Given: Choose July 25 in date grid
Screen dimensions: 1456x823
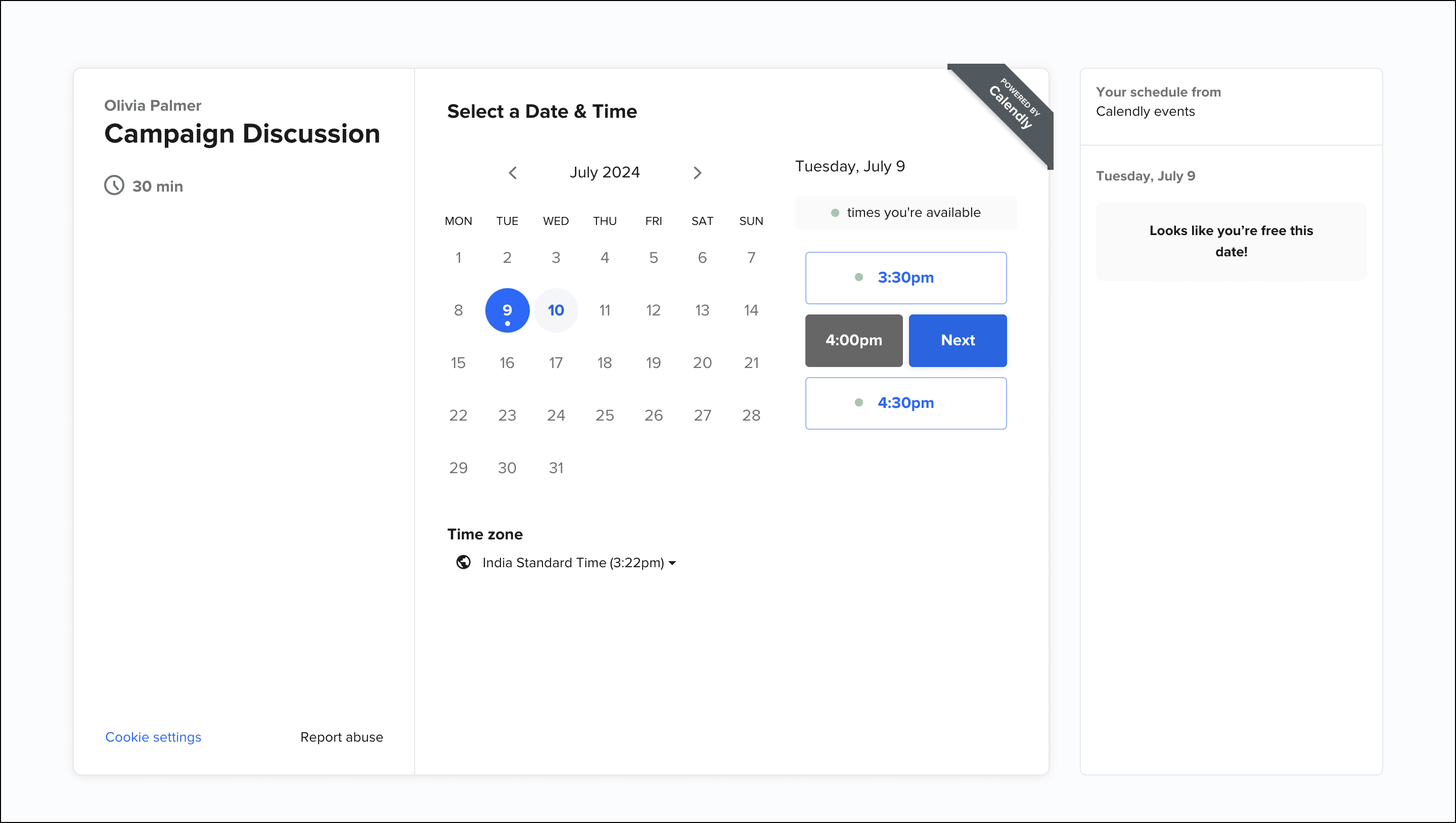Looking at the screenshot, I should coord(604,416).
